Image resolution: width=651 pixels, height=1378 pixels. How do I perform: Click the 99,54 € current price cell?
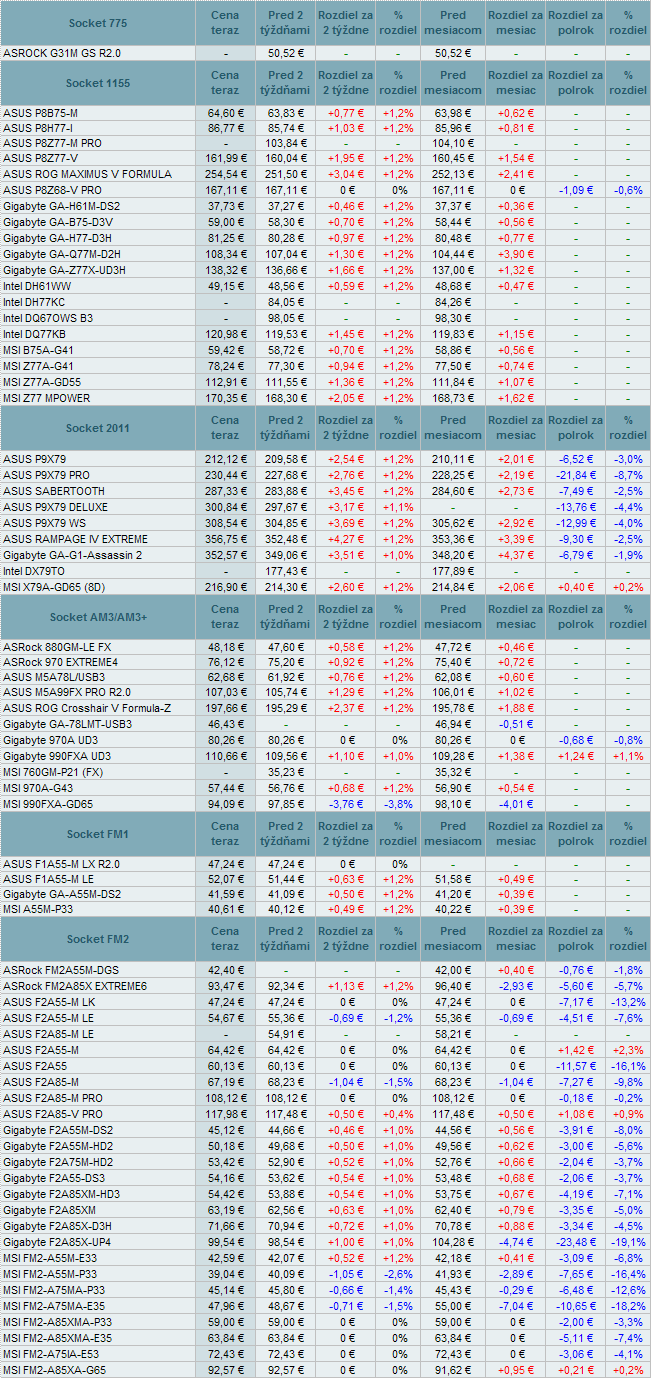227,1242
